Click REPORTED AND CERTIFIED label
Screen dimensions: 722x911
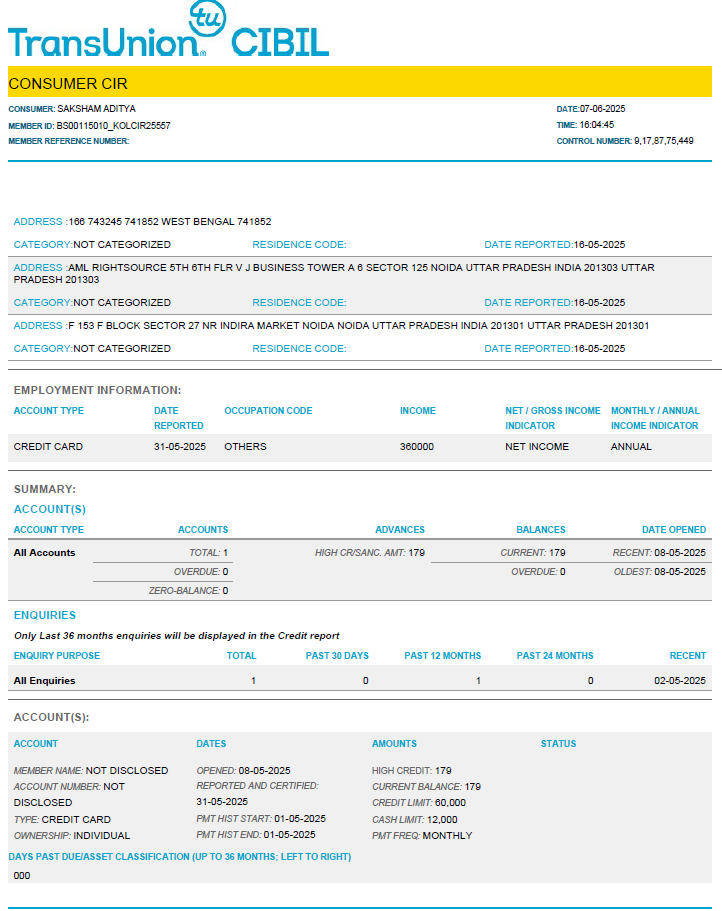257,786
